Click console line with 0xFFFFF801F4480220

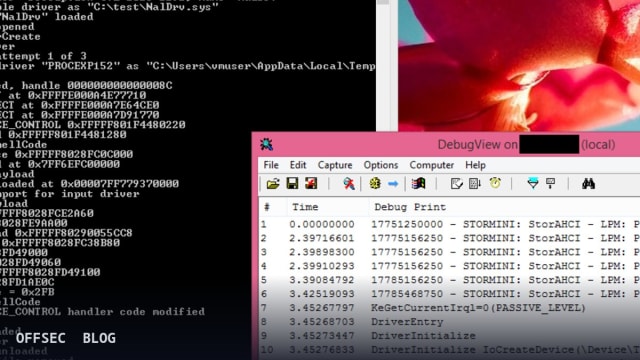pos(93,124)
